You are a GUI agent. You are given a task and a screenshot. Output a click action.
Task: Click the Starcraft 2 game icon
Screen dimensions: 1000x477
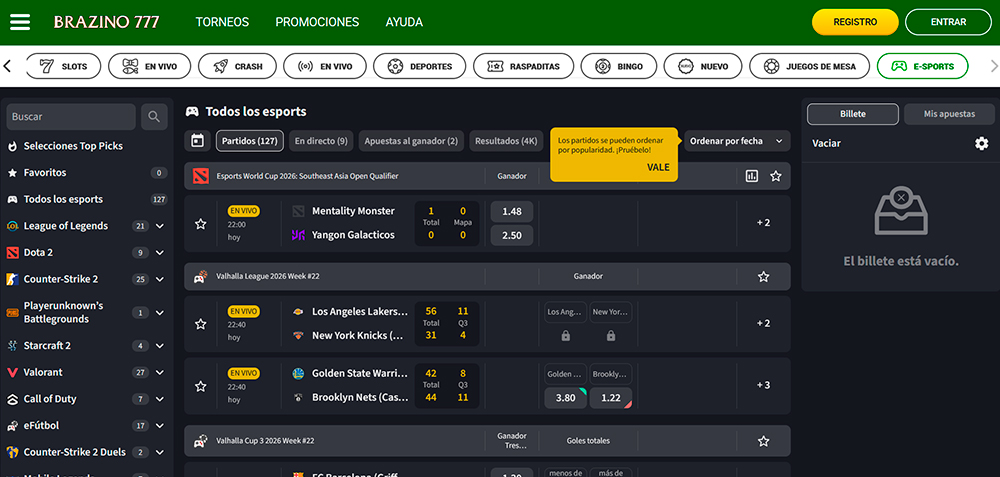12,346
